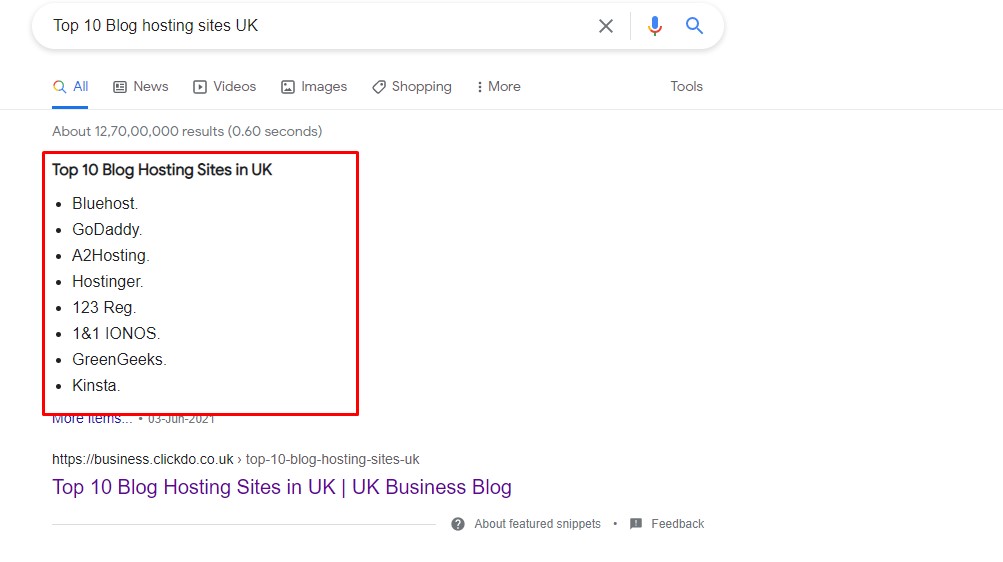Clear the search query with X icon
This screenshot has height=562, width=1003.
(x=605, y=26)
